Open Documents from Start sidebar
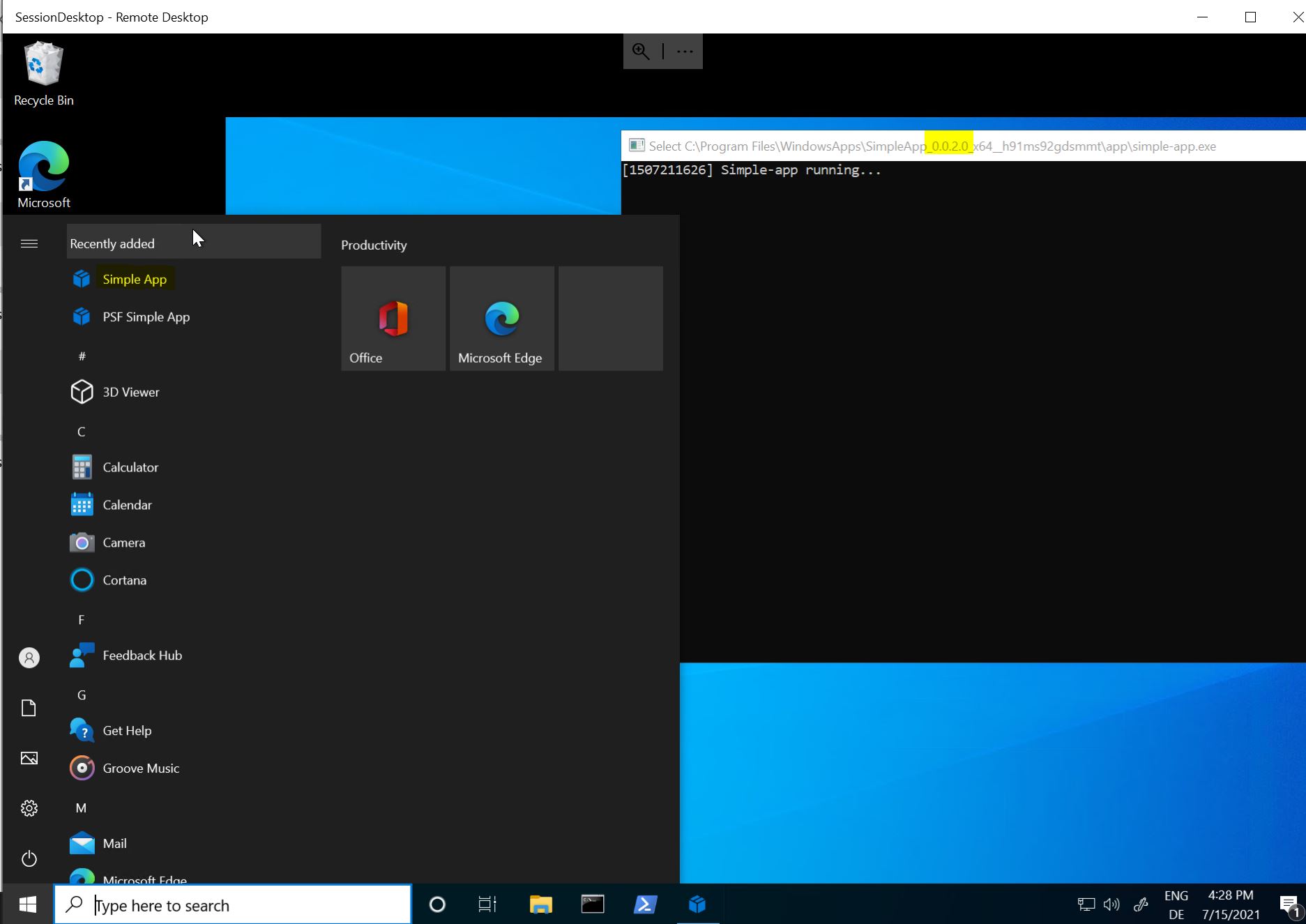Viewport: 1306px width, 924px height. tap(29, 708)
